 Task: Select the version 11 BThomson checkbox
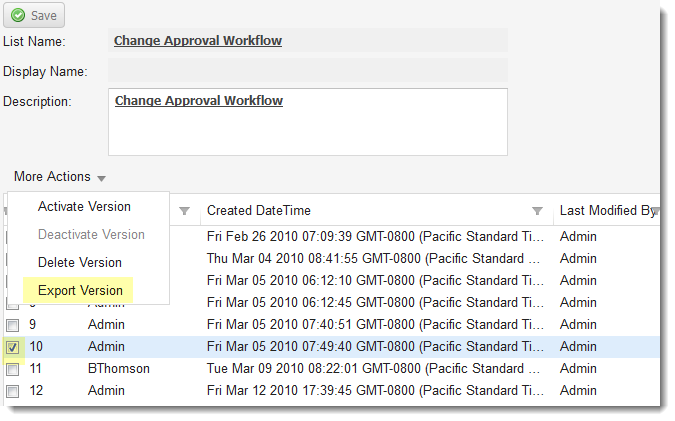(13, 369)
